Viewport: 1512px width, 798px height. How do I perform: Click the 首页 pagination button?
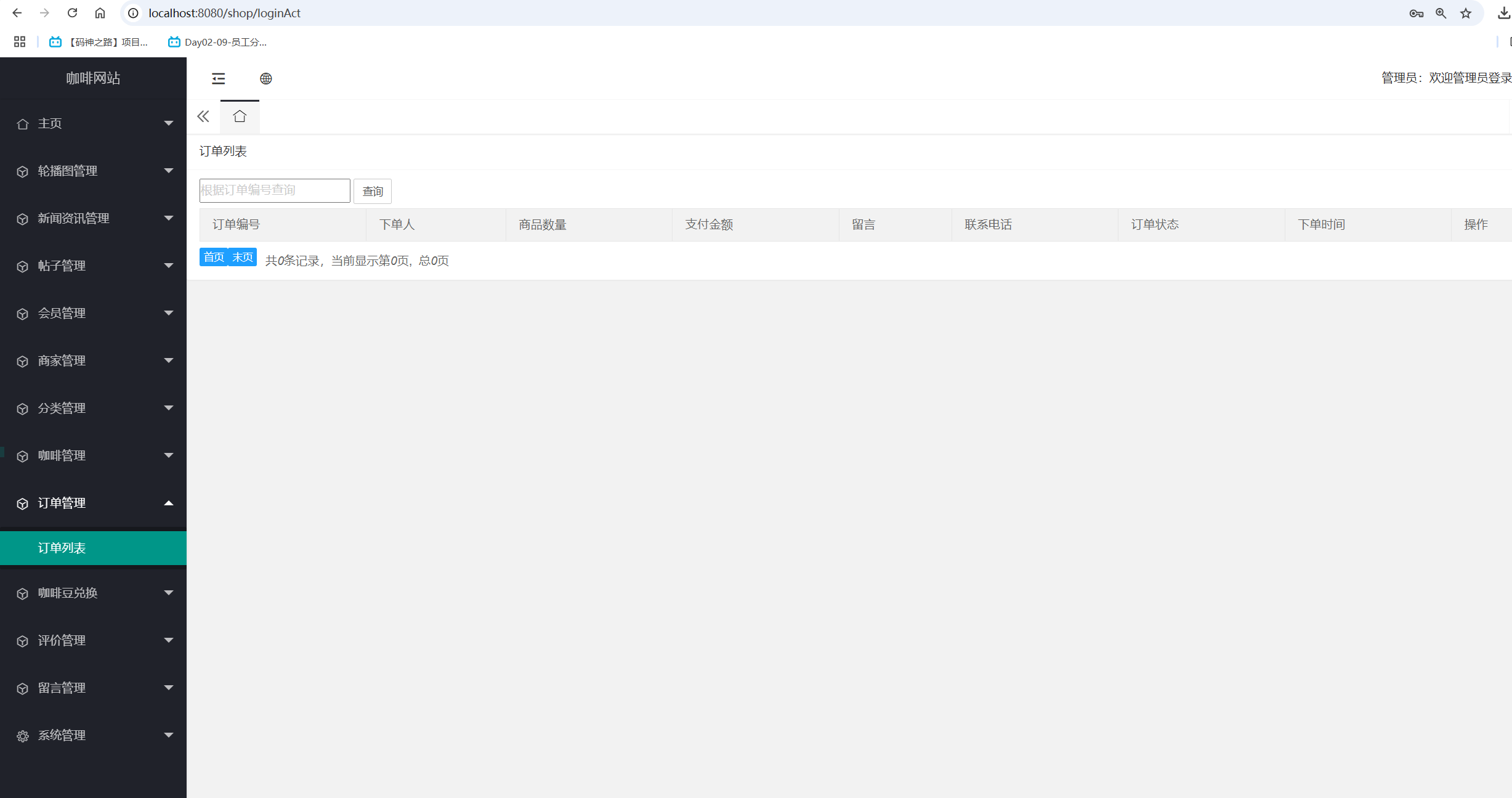point(214,257)
